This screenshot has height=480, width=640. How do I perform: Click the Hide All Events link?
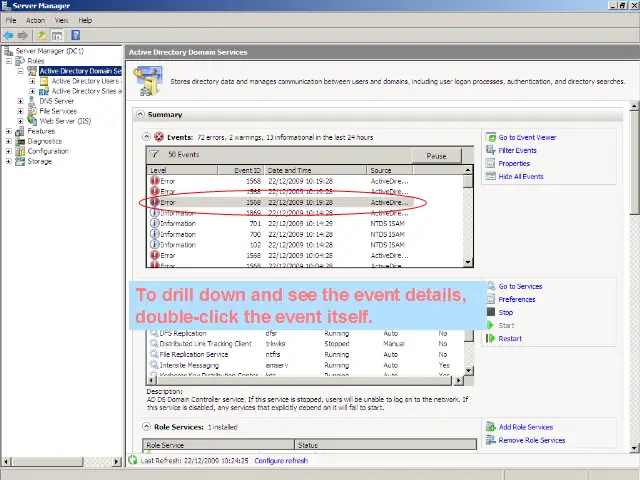coord(520,176)
